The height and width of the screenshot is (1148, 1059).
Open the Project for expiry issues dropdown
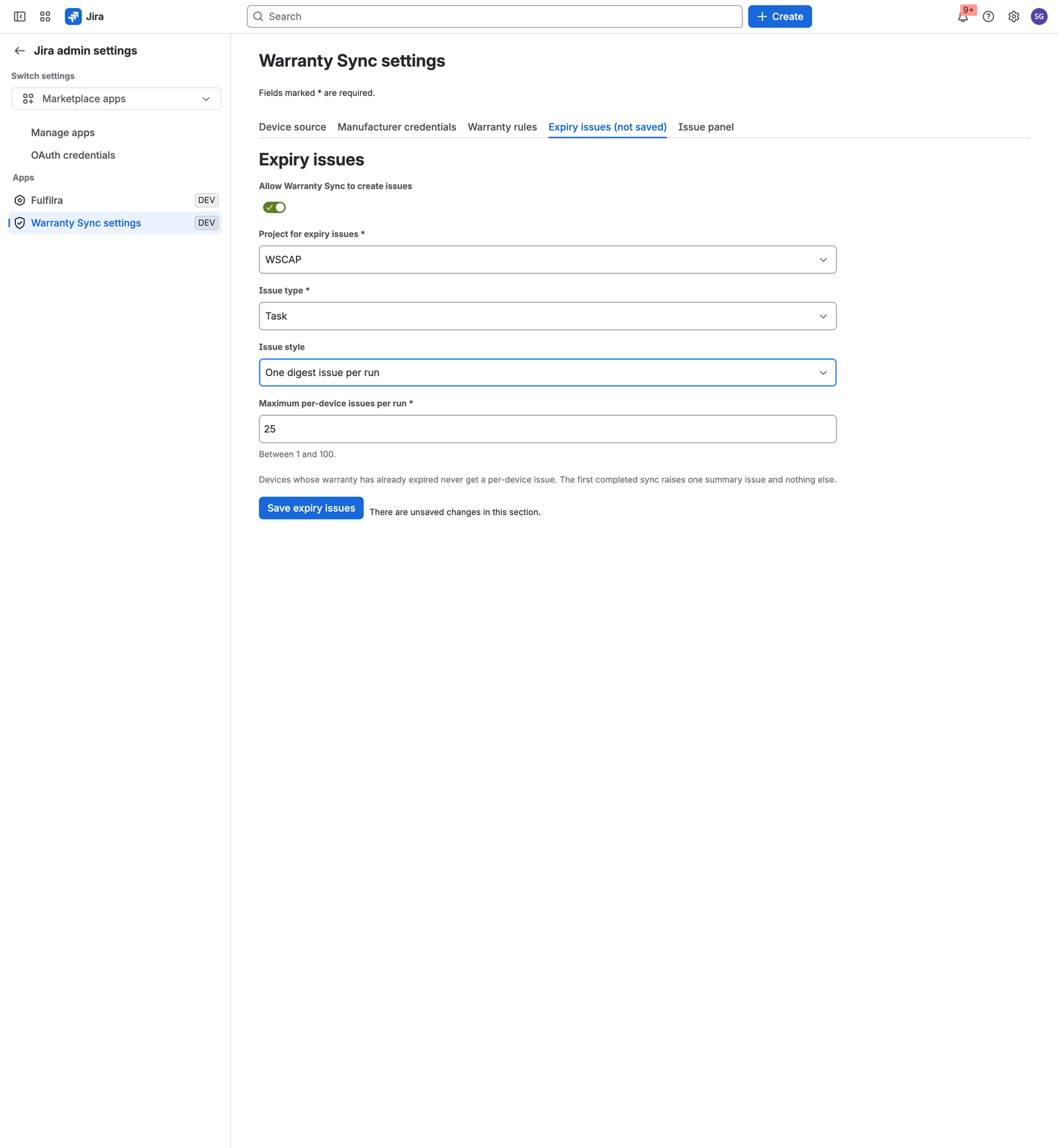pyautogui.click(x=547, y=260)
